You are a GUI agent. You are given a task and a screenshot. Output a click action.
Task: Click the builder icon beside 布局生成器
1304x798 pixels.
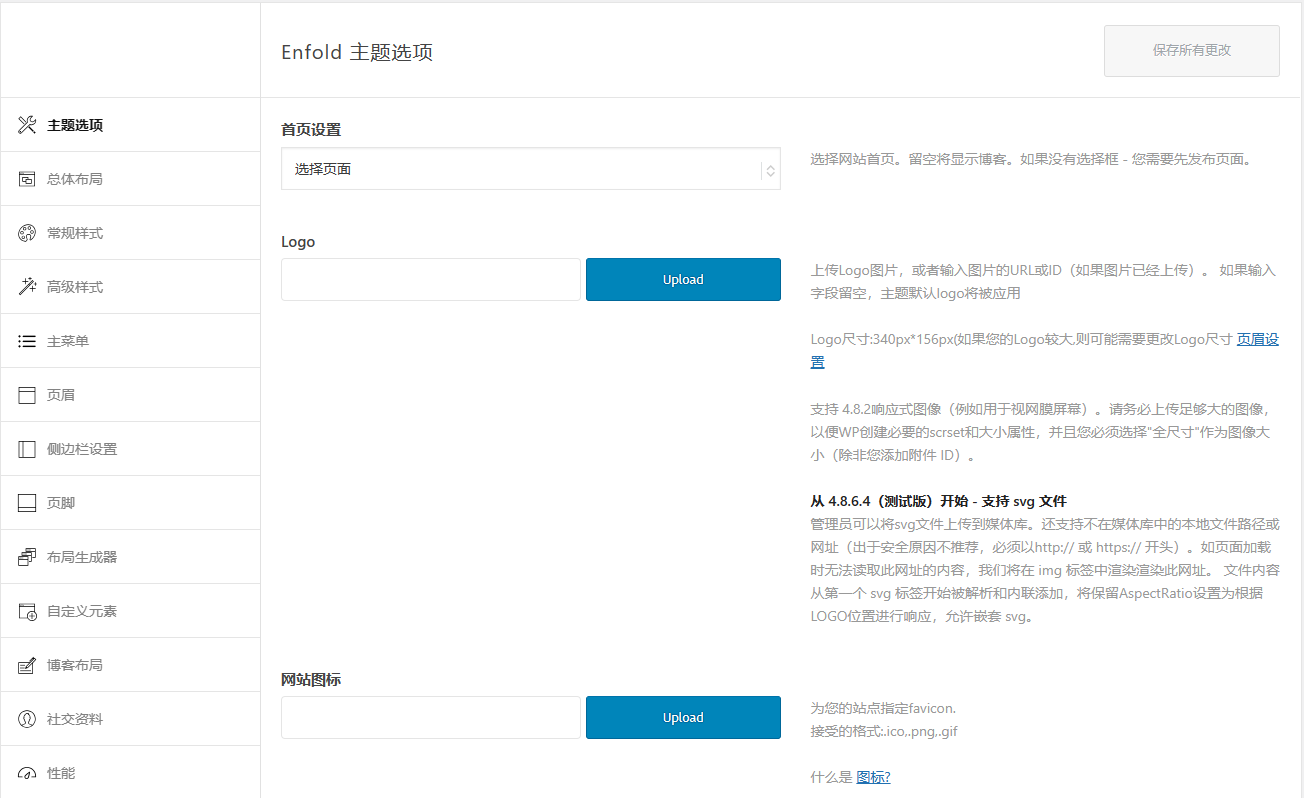click(x=27, y=557)
